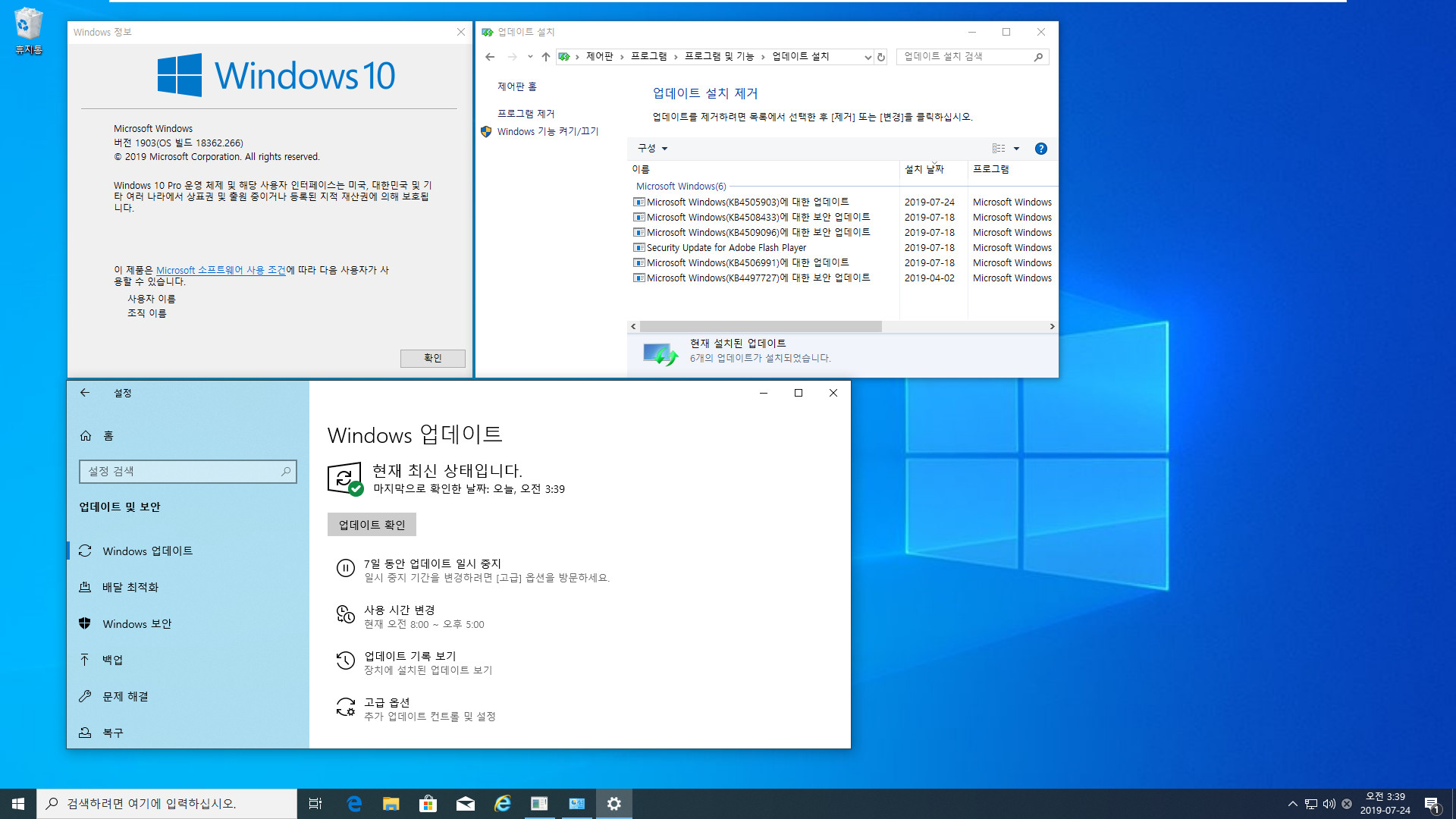1456x819 pixels.
Task: Collapse the Microsoft Windows(6) group
Action: 681,187
